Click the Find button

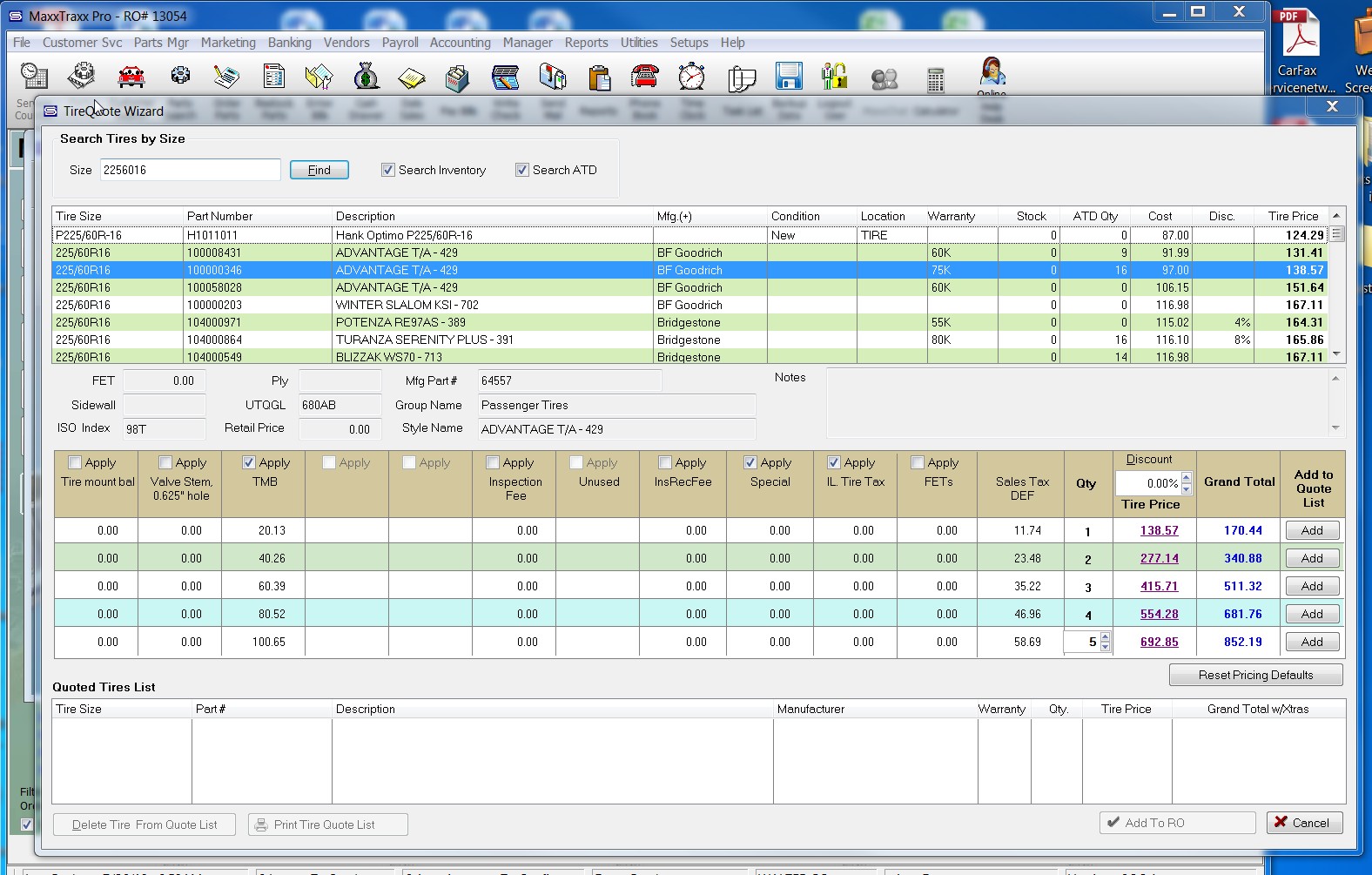[x=319, y=170]
